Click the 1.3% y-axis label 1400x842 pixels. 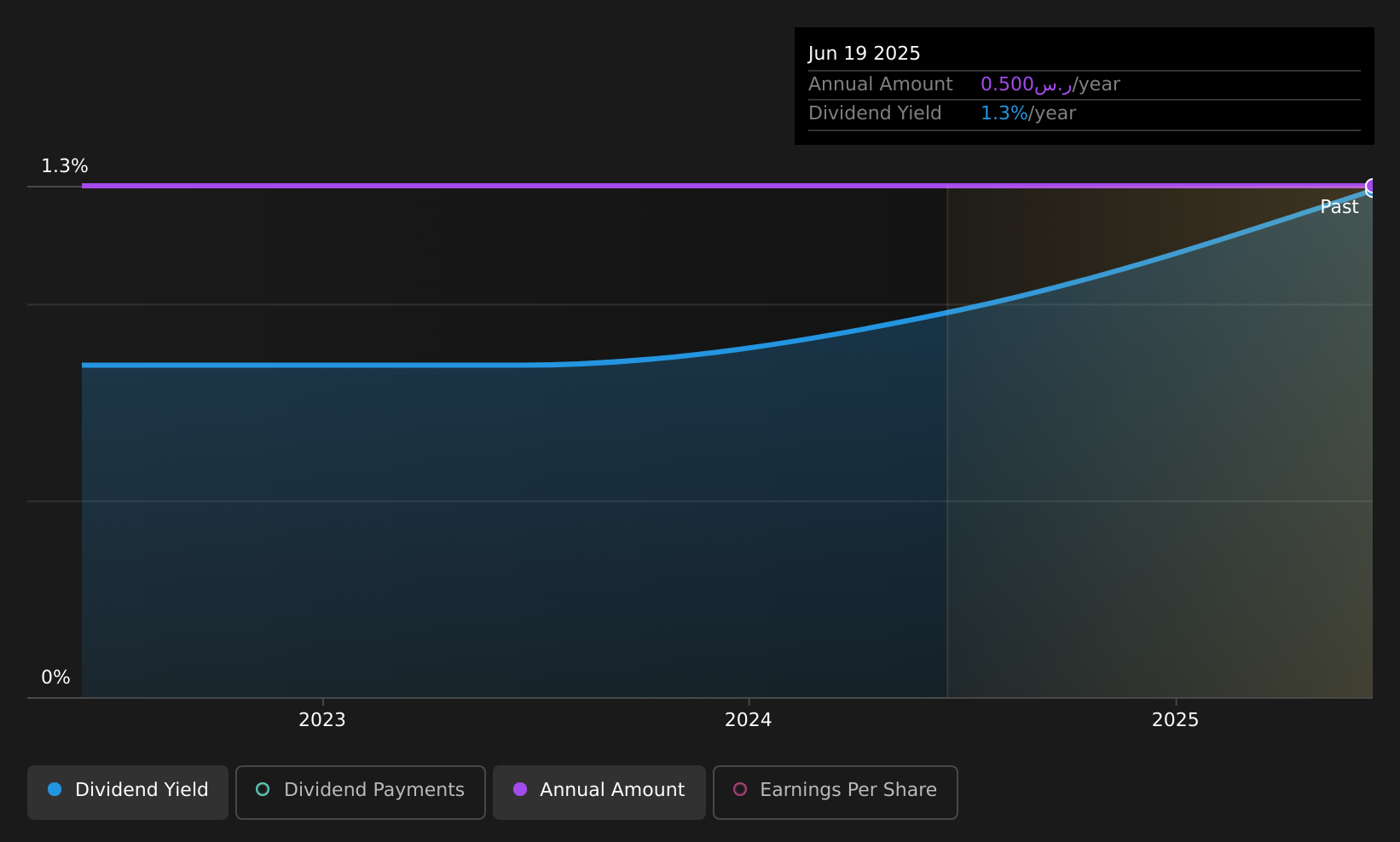[65, 166]
